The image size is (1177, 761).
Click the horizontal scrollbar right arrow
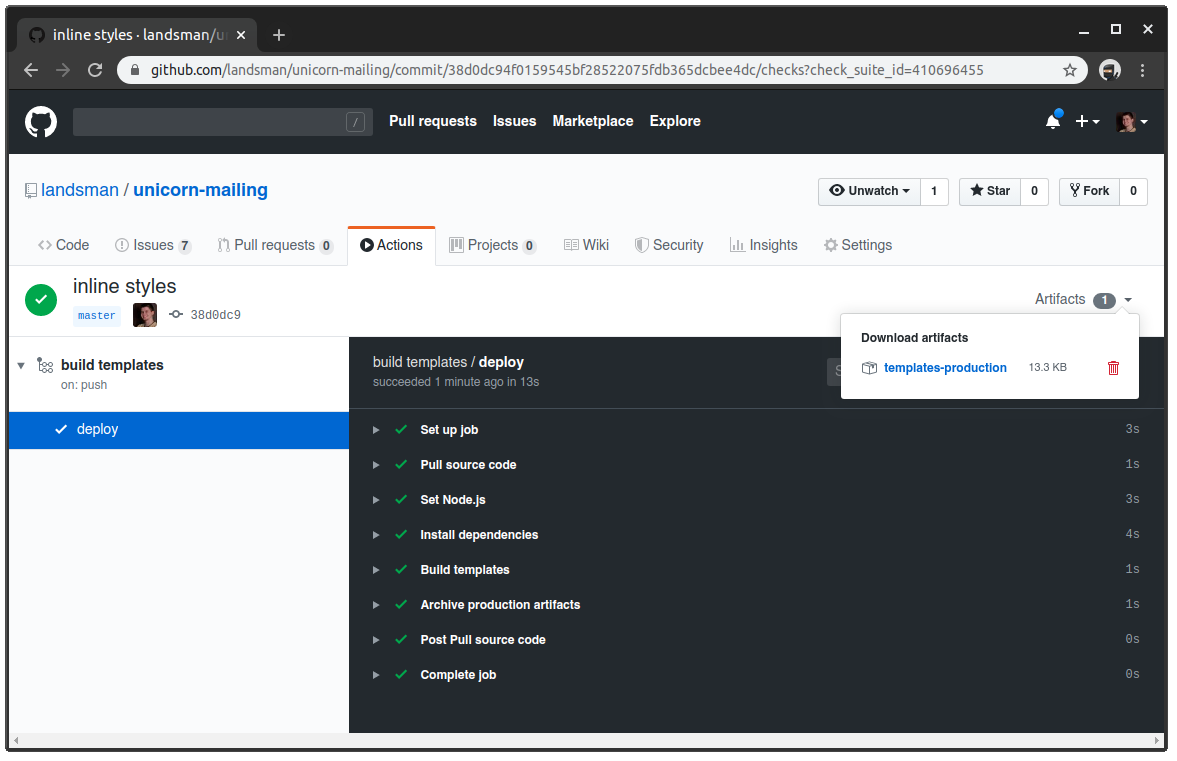click(x=1157, y=741)
